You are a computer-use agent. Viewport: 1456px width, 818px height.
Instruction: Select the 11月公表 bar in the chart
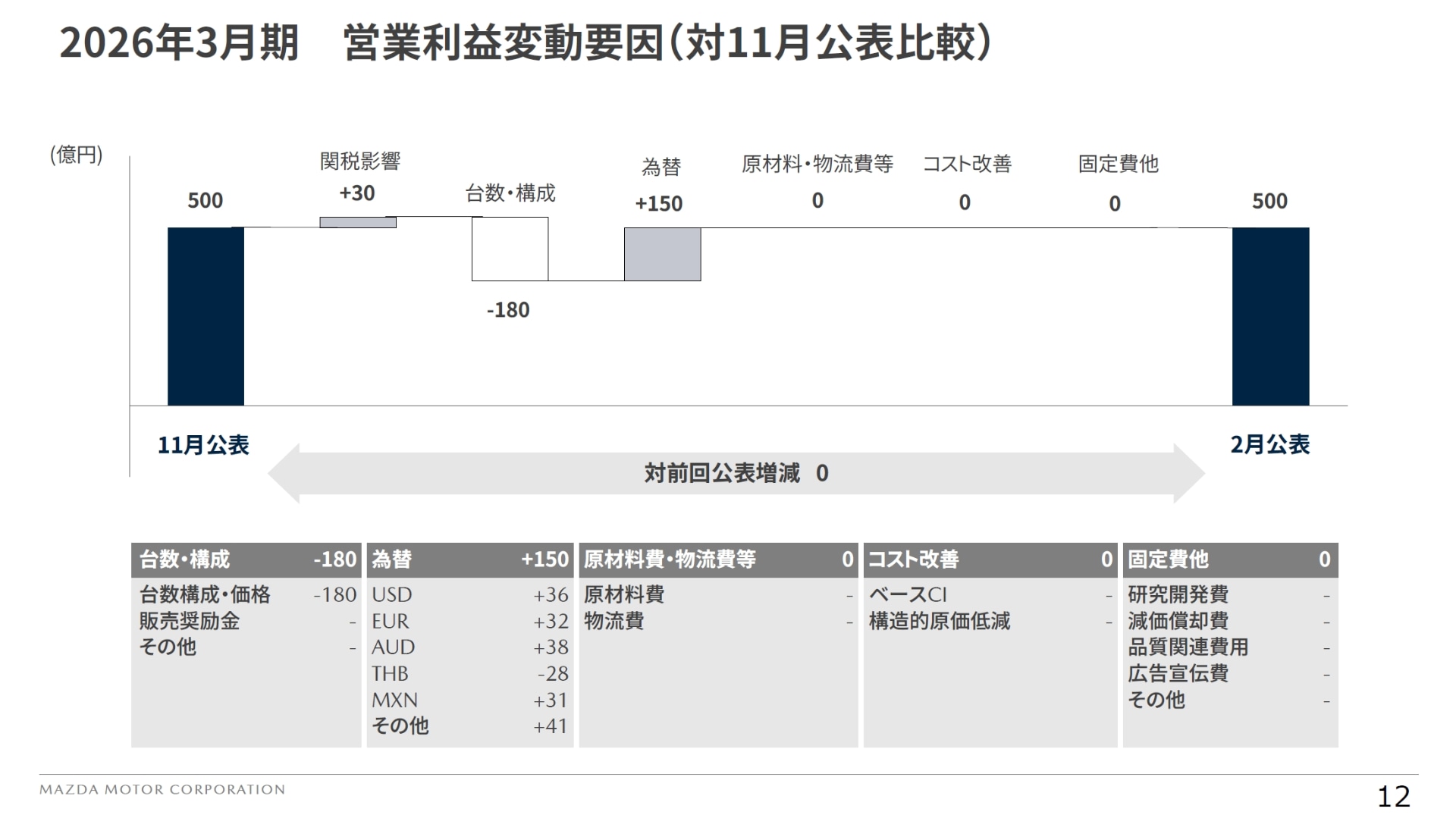click(x=206, y=315)
